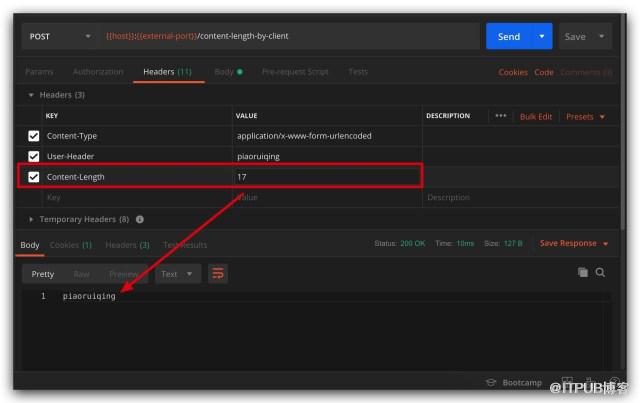Image resolution: width=640 pixels, height=403 pixels.
Task: Open the Save options dropdown arrow
Action: tap(602, 36)
